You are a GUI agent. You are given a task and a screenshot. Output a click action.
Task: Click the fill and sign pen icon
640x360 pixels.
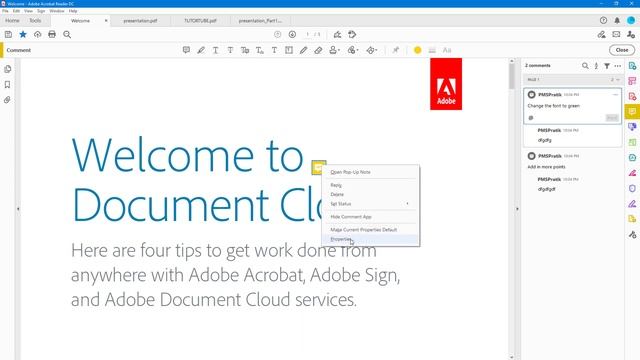[x=337, y=34]
